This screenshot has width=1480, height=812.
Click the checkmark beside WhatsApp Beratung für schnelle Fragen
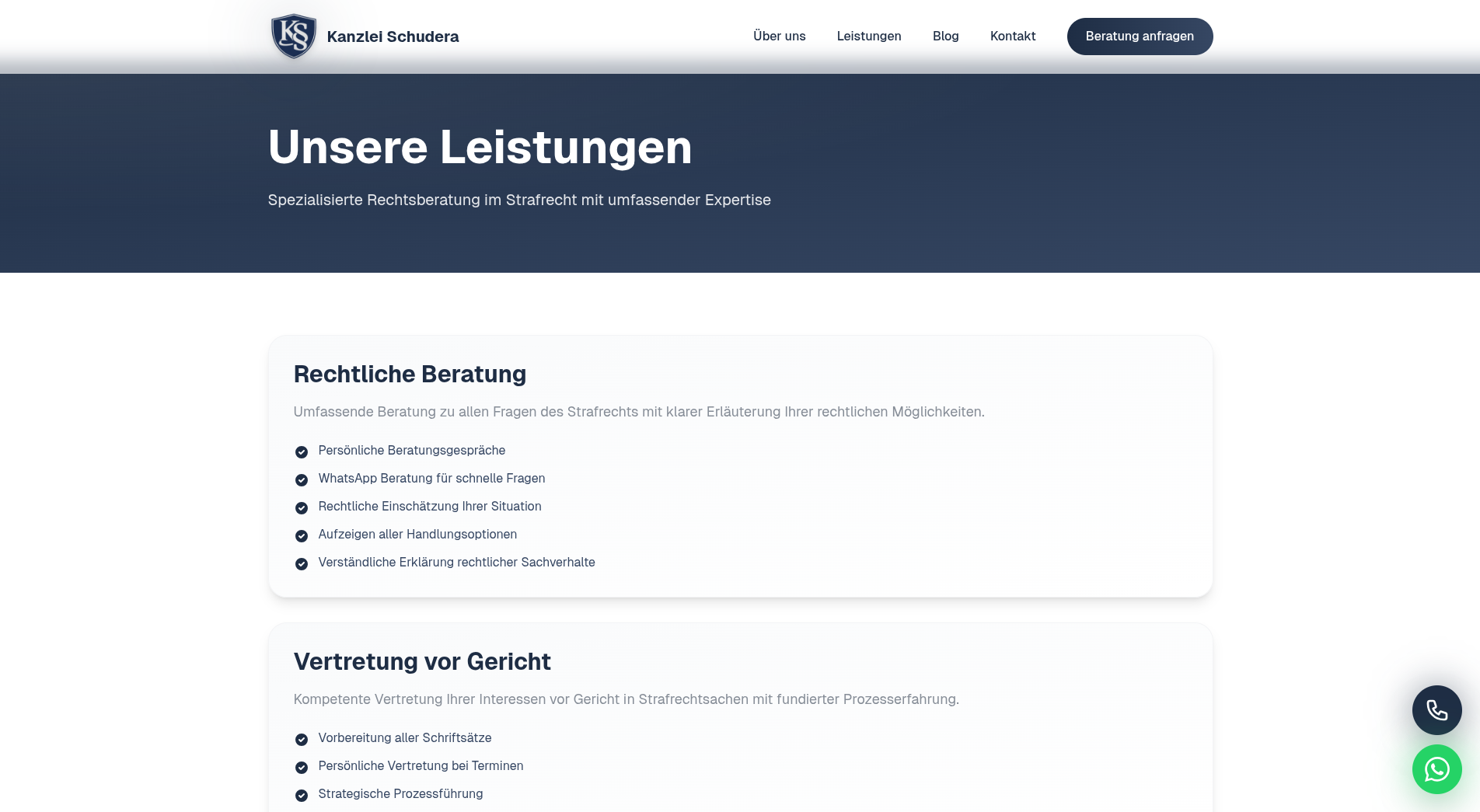pos(302,479)
